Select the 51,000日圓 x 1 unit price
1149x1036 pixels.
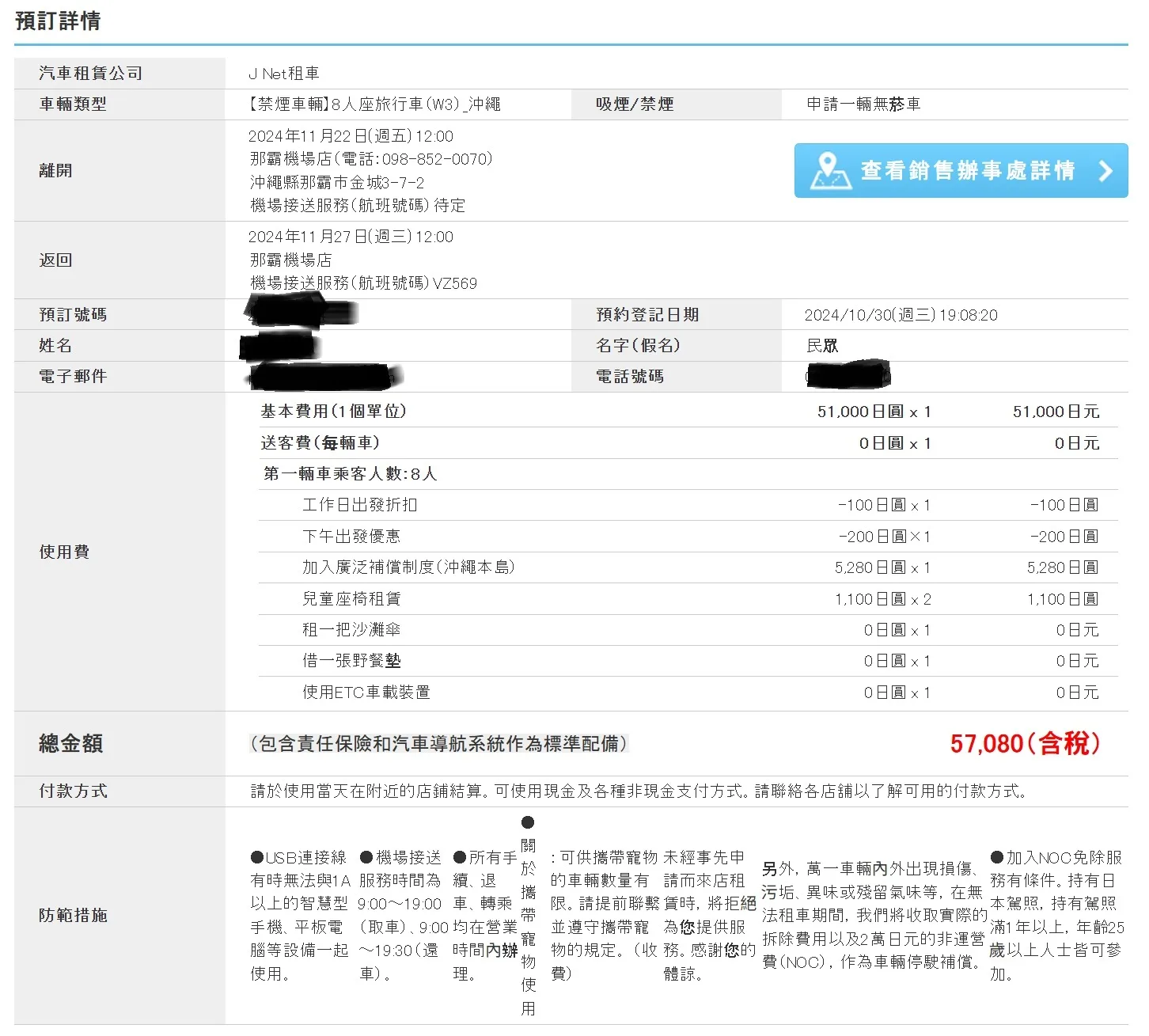coord(874,412)
